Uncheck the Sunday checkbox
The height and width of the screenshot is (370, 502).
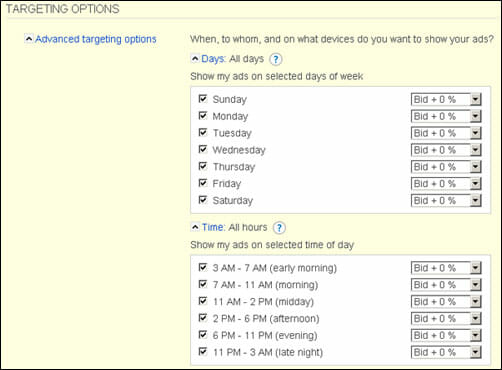pyautogui.click(x=203, y=99)
